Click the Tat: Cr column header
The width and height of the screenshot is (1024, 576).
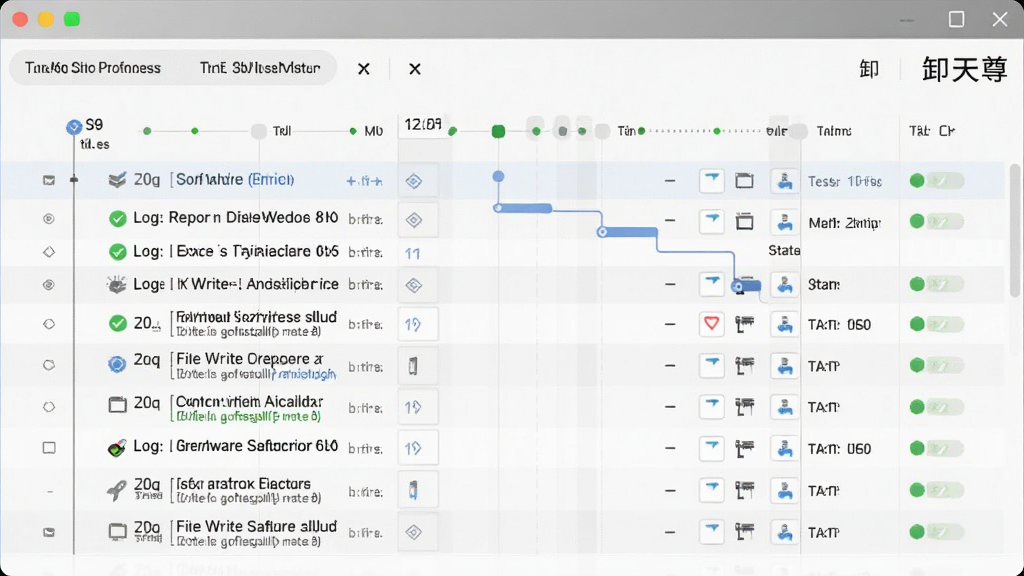932,131
